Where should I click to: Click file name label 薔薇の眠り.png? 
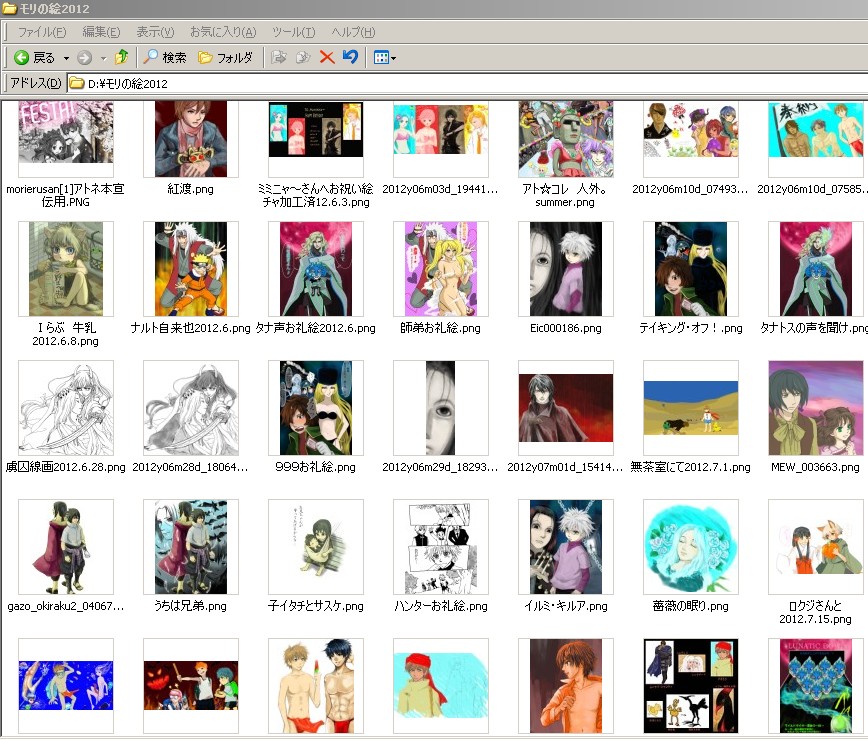[x=691, y=606]
